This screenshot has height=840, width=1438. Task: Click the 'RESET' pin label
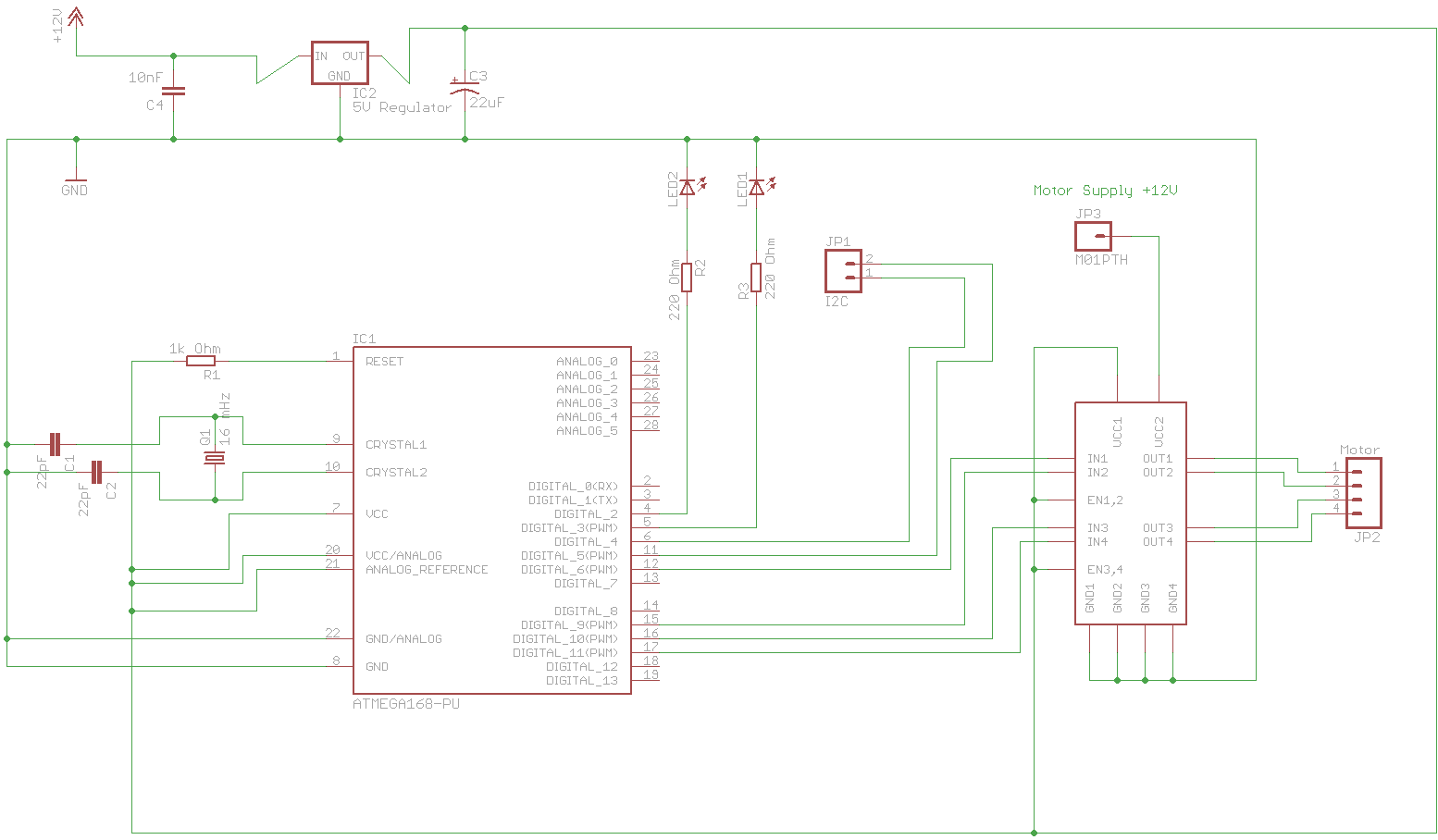pos(384,362)
